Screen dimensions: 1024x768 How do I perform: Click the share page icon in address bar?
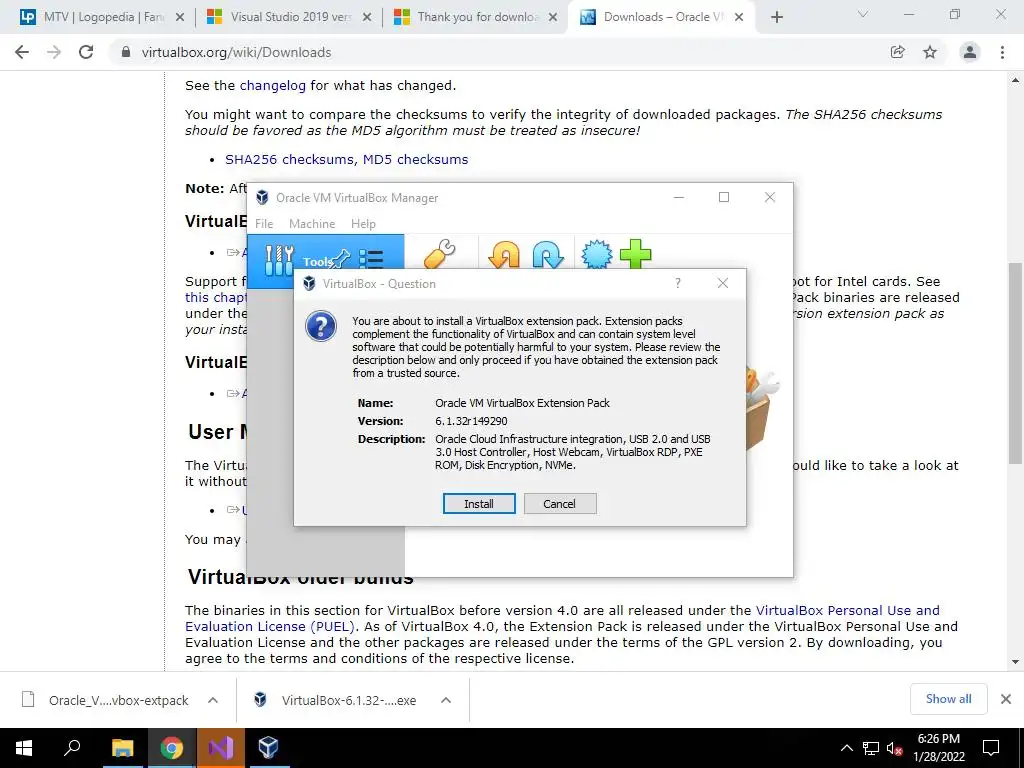(898, 52)
